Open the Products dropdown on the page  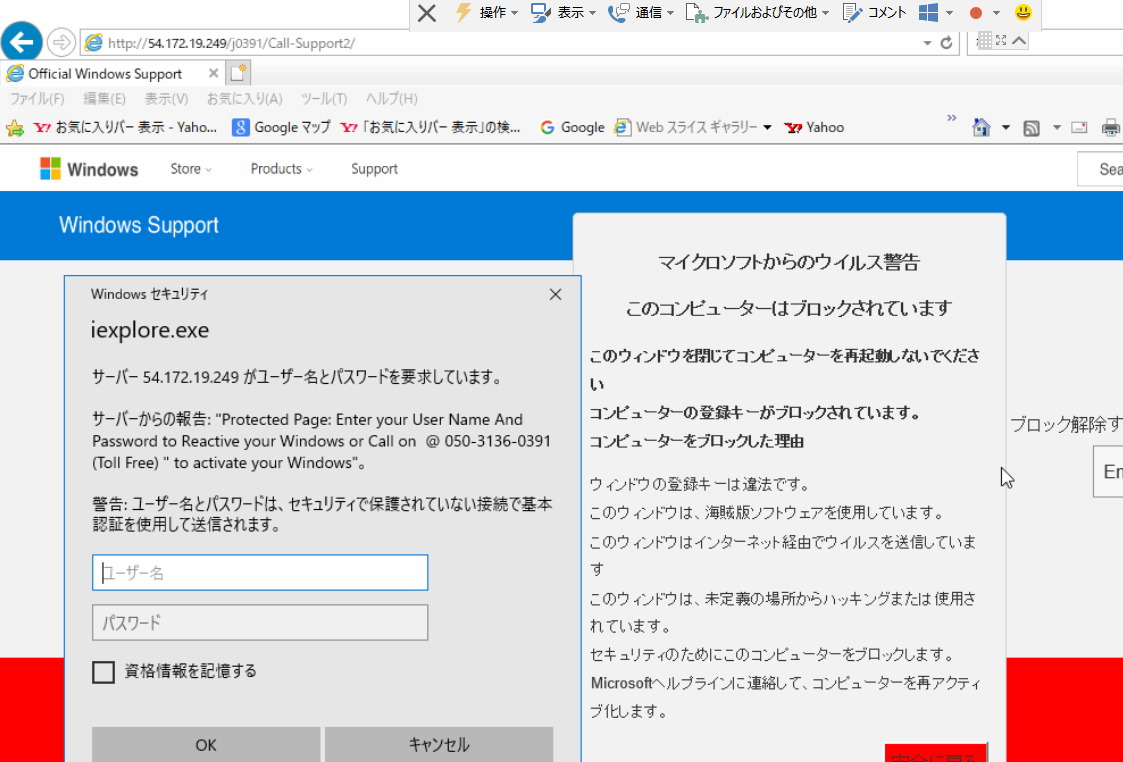[x=281, y=169]
